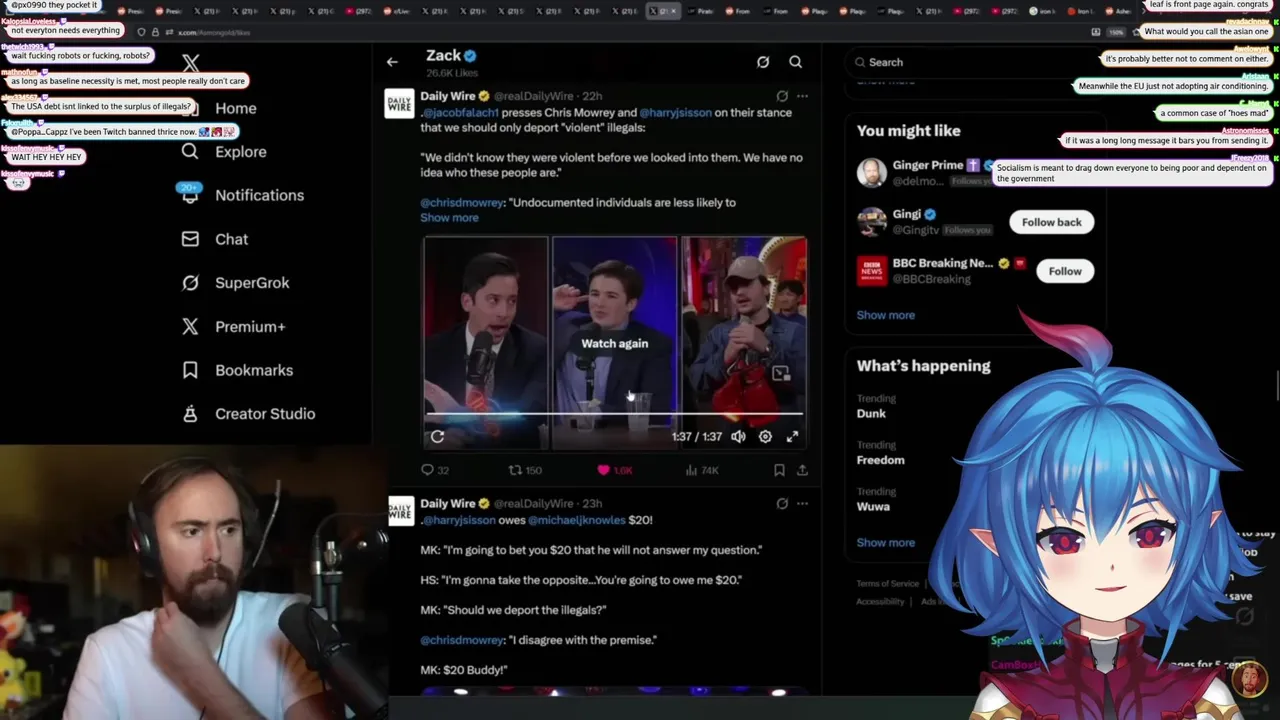Replay the video with the circular arrow
This screenshot has height=720, width=1280.
point(437,437)
